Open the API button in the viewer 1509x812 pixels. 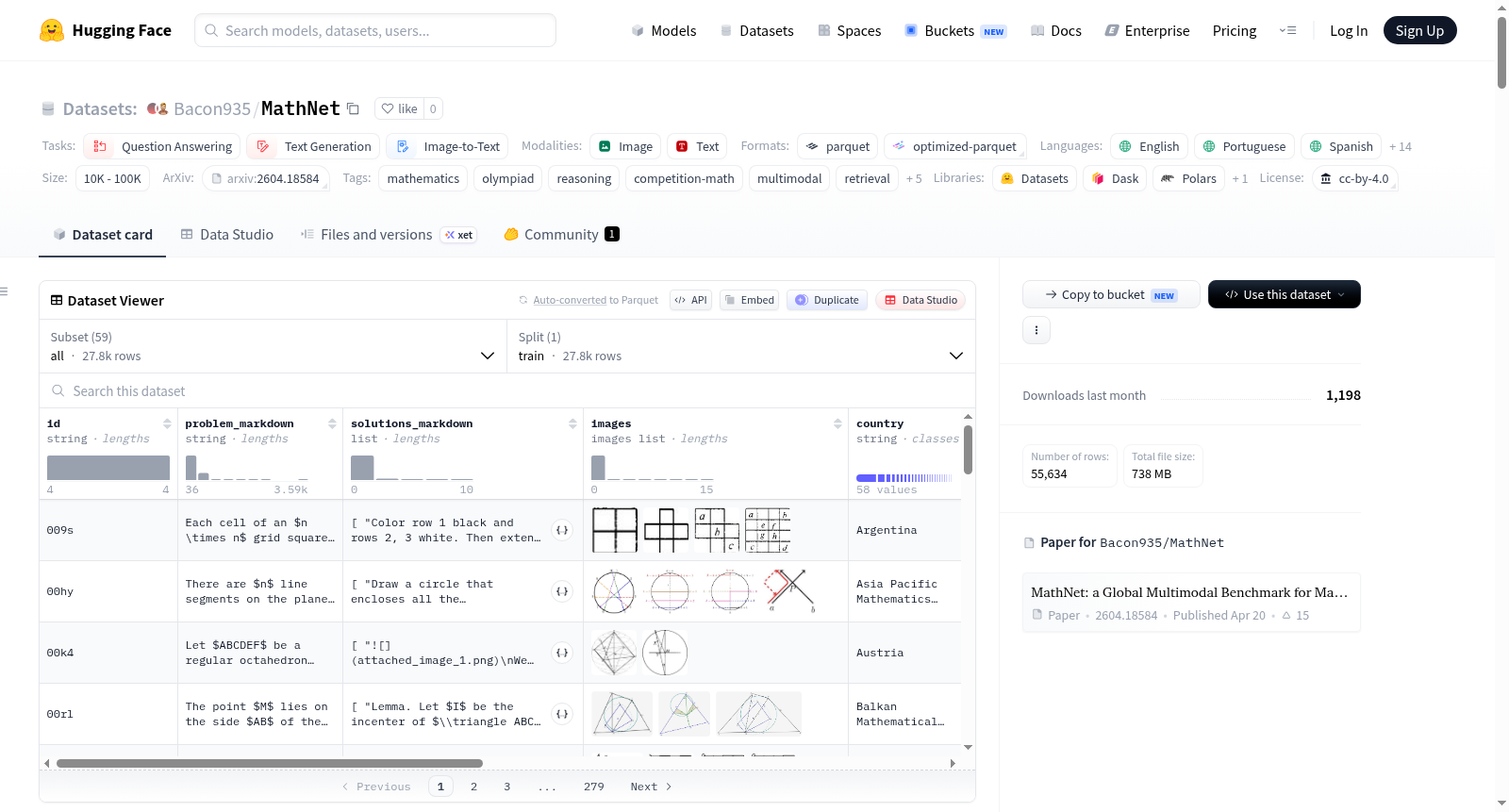pyautogui.click(x=691, y=300)
